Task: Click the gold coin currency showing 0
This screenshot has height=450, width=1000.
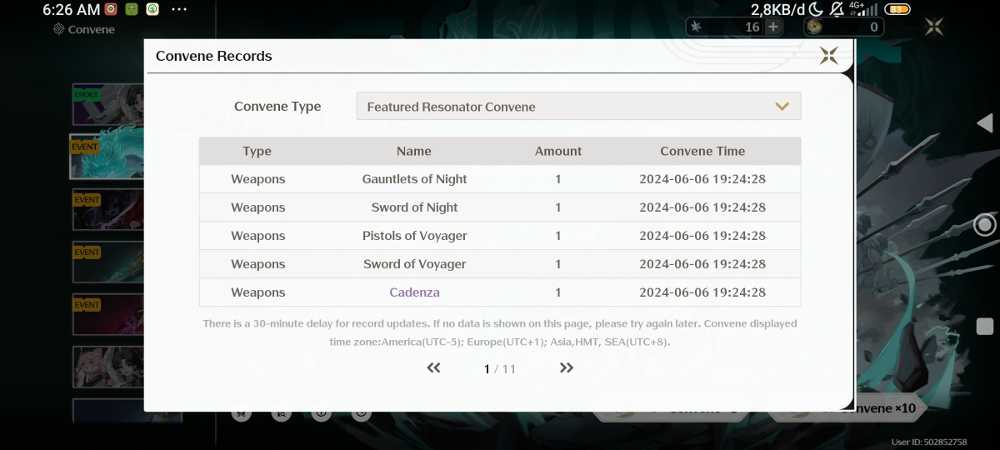Action: (843, 27)
